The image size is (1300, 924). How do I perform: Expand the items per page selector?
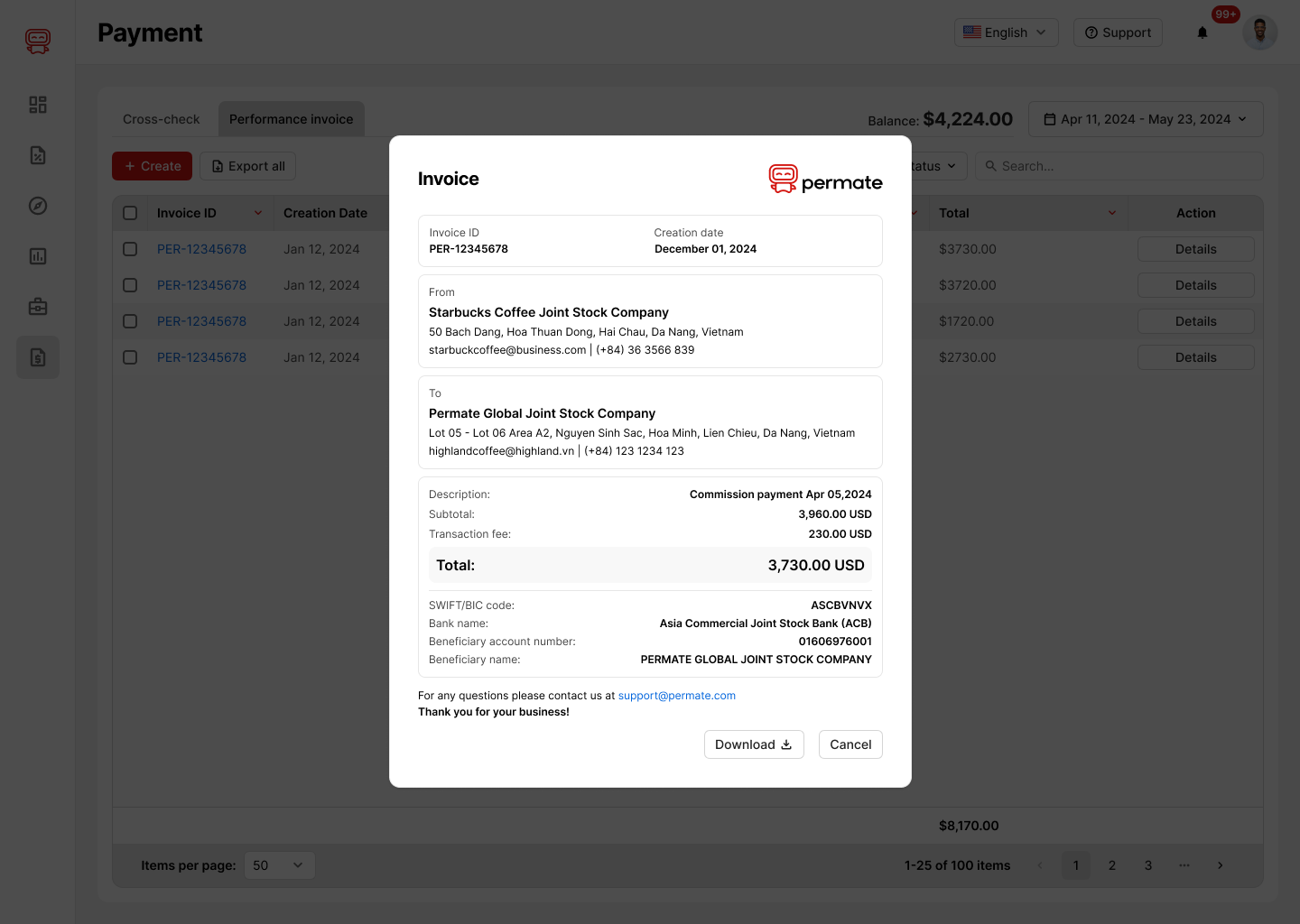(279, 864)
